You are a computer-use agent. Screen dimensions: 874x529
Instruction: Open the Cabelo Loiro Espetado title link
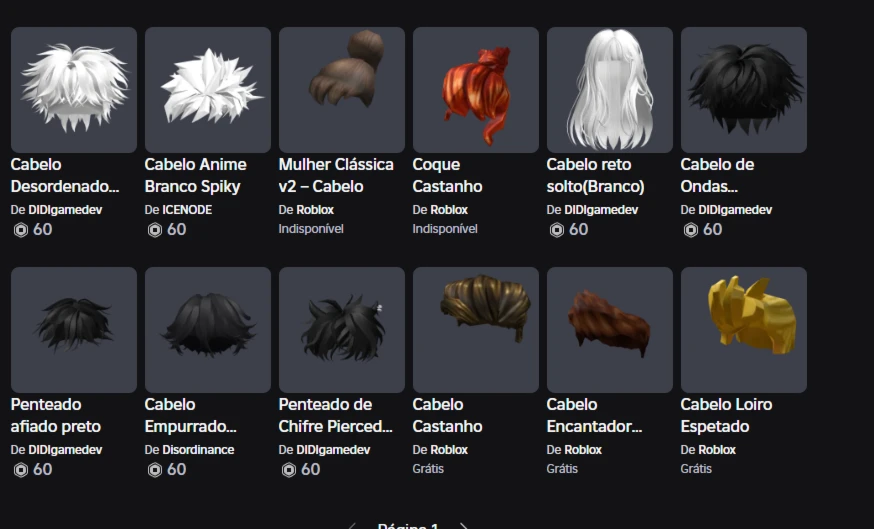(x=726, y=415)
